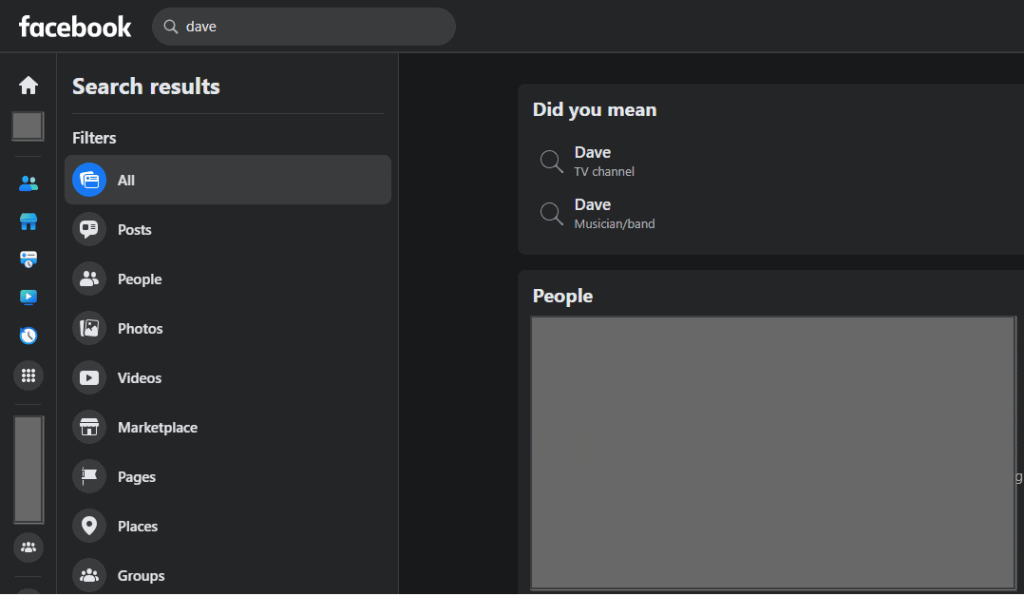
Task: Click the Home icon in the left sidebar
Action: 28,85
